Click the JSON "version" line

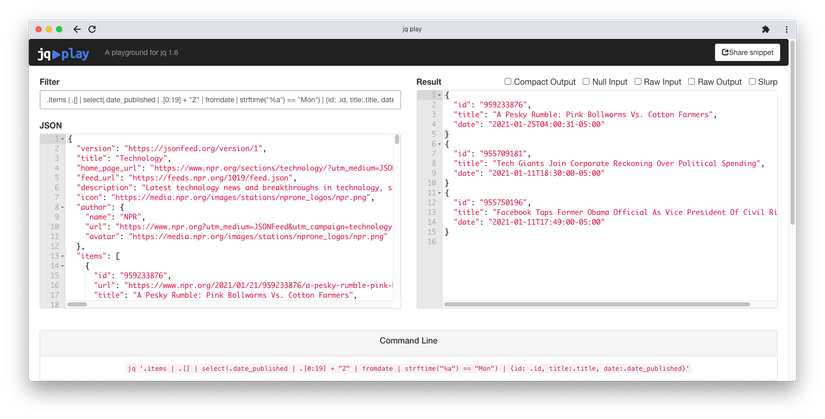click(x=171, y=148)
